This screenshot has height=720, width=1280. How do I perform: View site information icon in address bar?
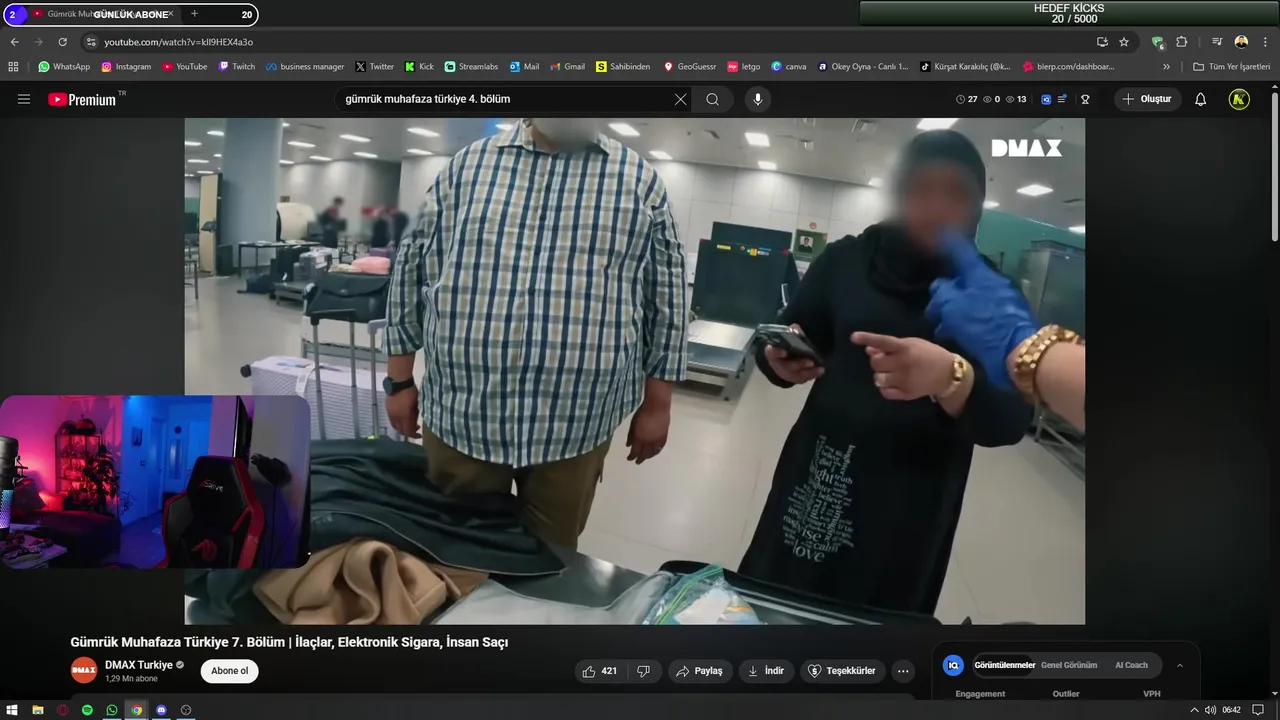coord(91,42)
